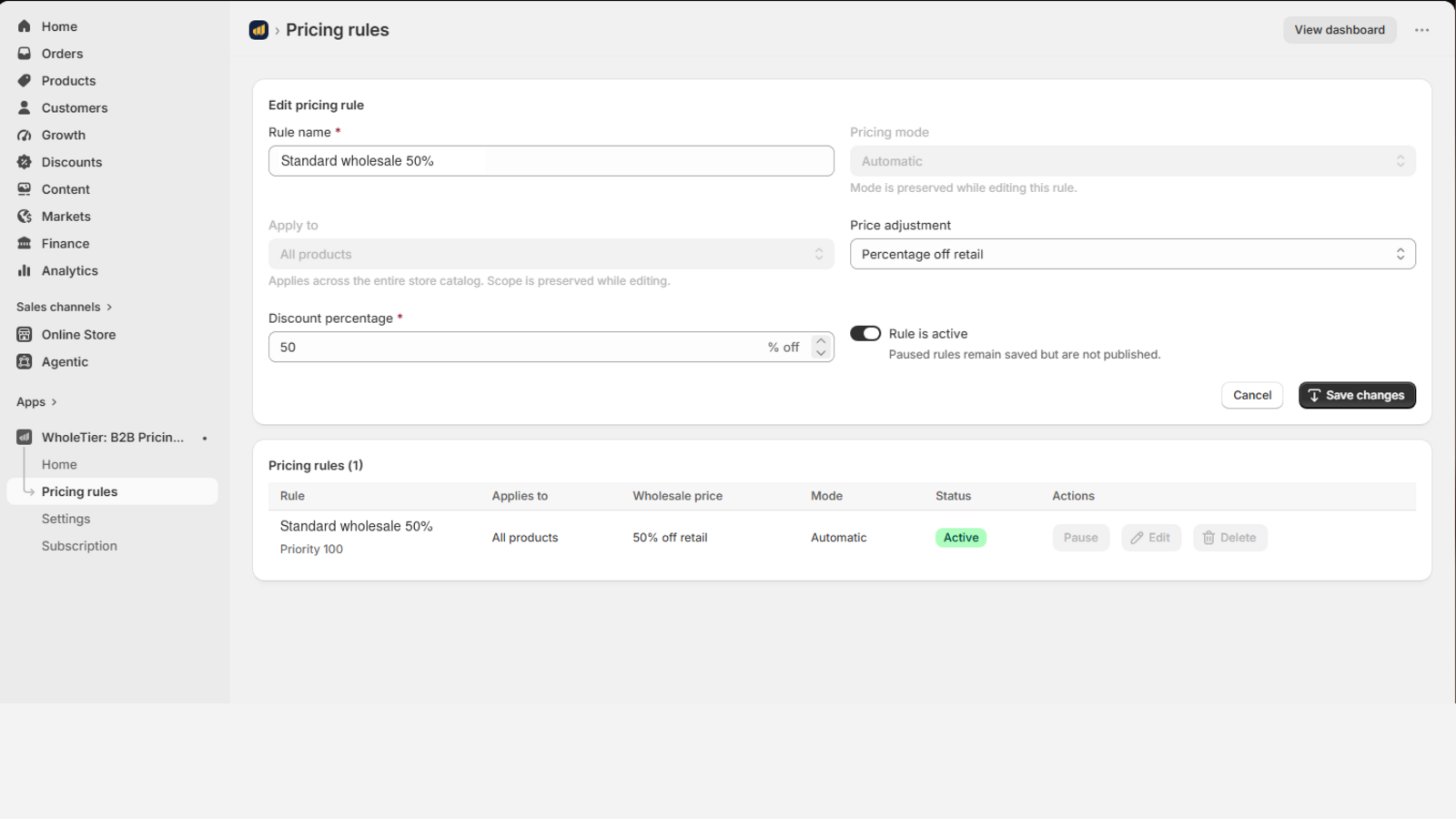This screenshot has height=819, width=1456.
Task: Open the Markets globe icon
Action: (25, 217)
